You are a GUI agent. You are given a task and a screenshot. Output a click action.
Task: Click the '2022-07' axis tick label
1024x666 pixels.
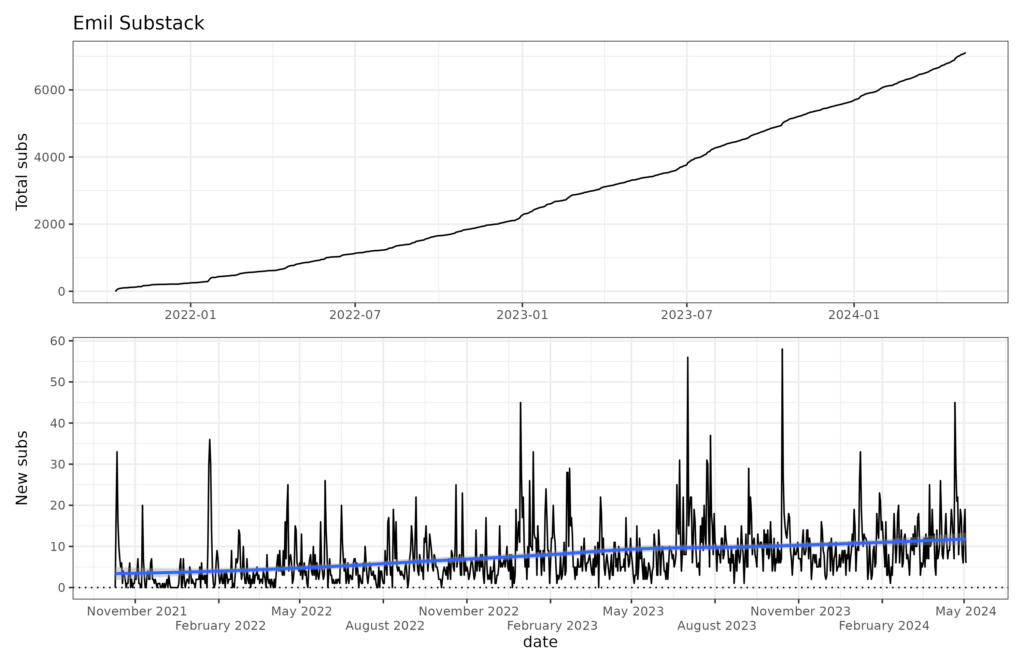(355, 315)
